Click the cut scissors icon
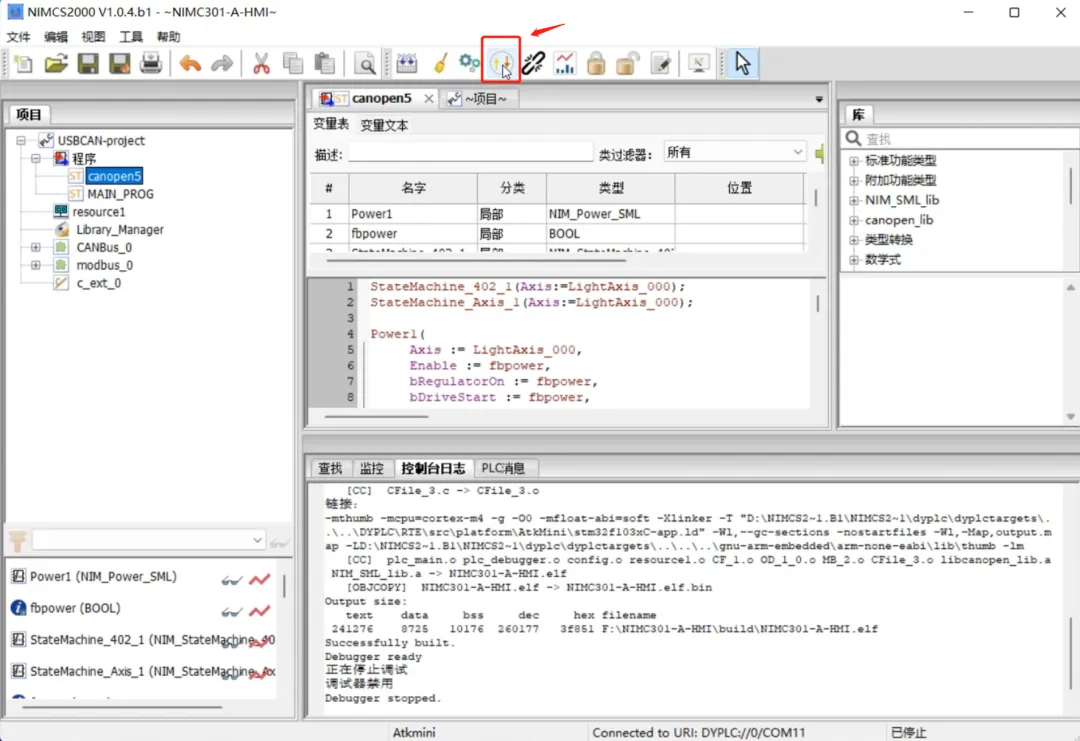The width and height of the screenshot is (1080, 741). (261, 63)
